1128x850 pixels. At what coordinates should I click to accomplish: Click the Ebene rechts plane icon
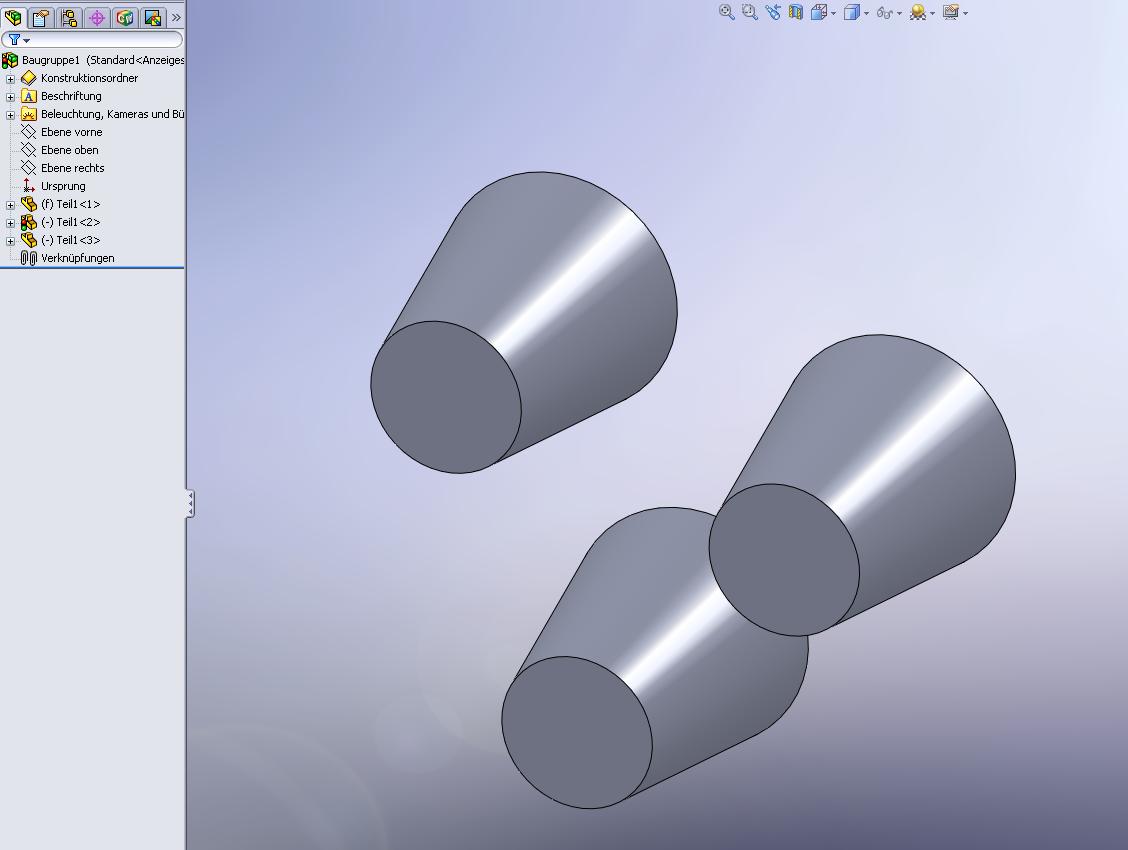pyautogui.click(x=29, y=168)
